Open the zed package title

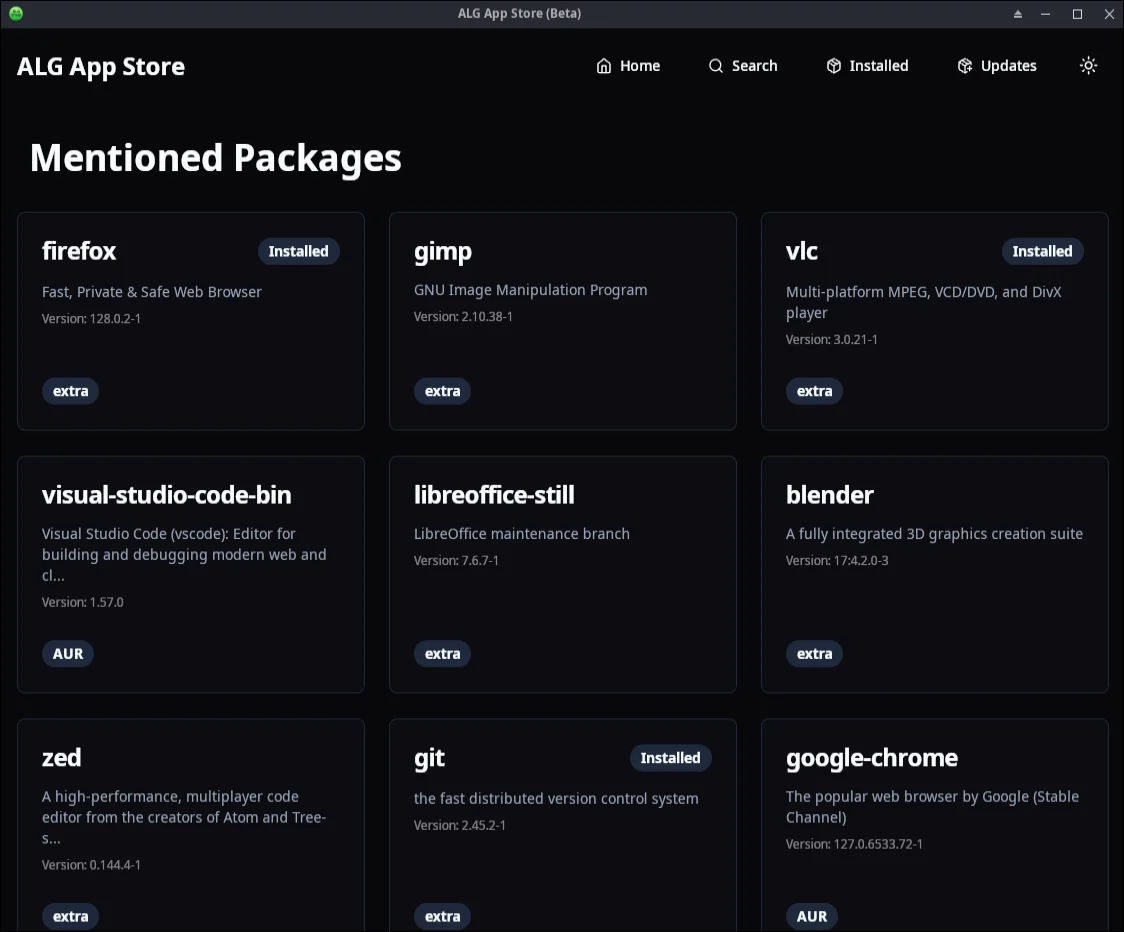point(61,758)
